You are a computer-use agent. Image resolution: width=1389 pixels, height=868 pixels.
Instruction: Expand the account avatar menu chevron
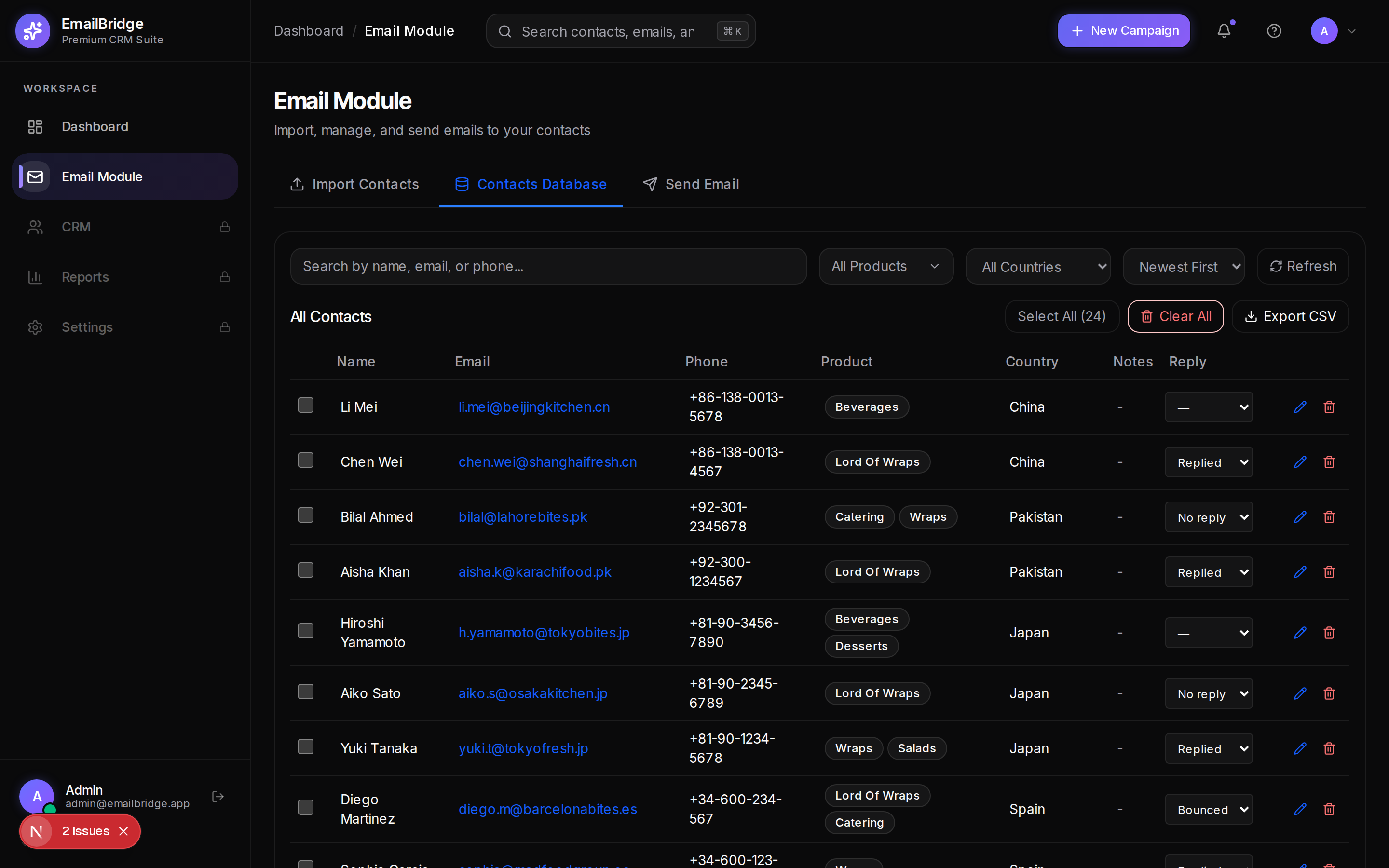[1352, 31]
